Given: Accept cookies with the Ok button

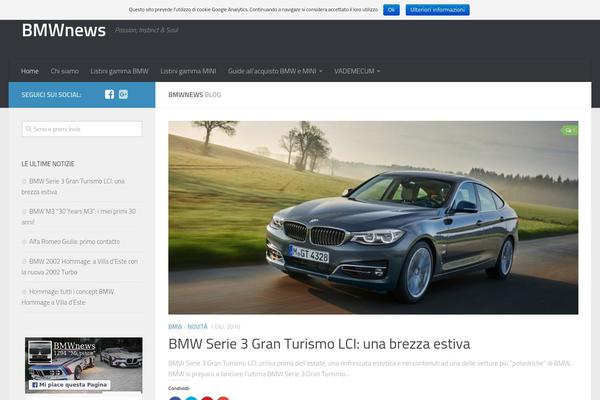Looking at the screenshot, I should tap(391, 10).
